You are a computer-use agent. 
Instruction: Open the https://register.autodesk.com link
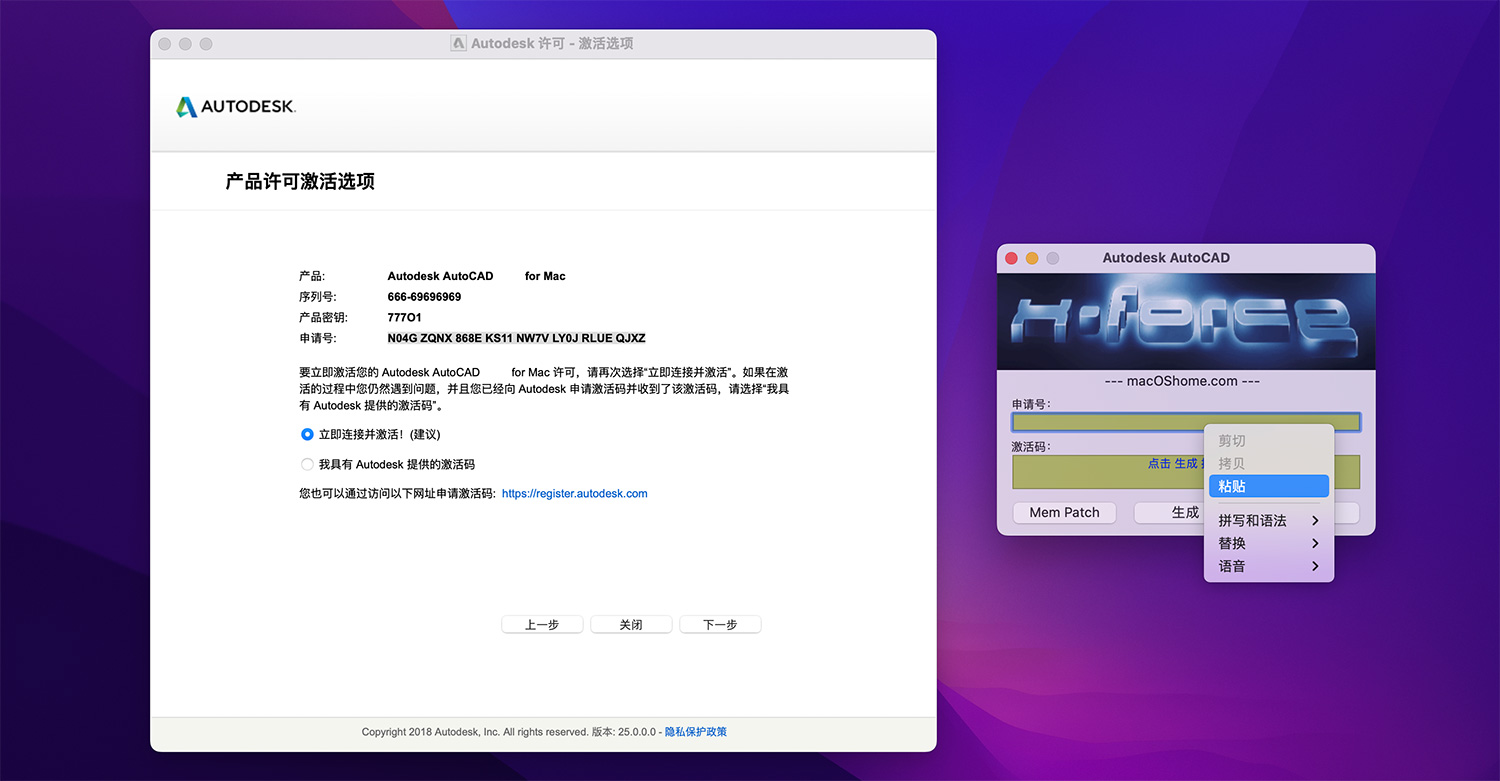coord(575,494)
